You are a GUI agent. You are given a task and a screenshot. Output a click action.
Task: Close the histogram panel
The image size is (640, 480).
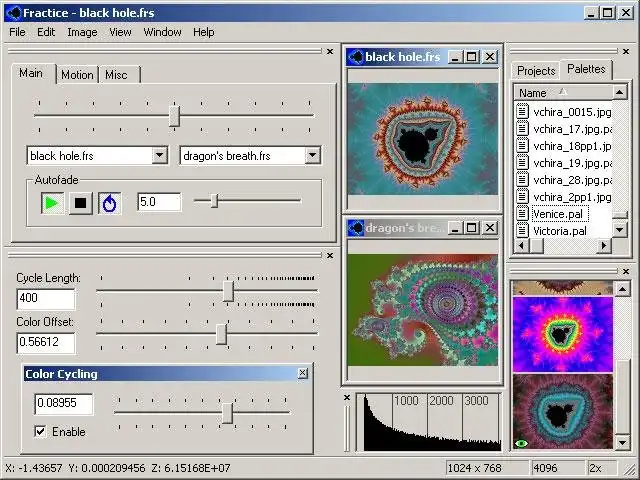click(347, 397)
